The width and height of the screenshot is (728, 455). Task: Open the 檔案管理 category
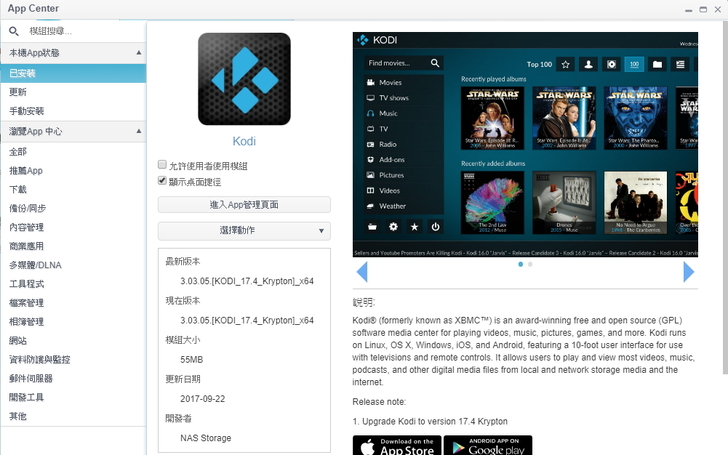[x=73, y=303]
